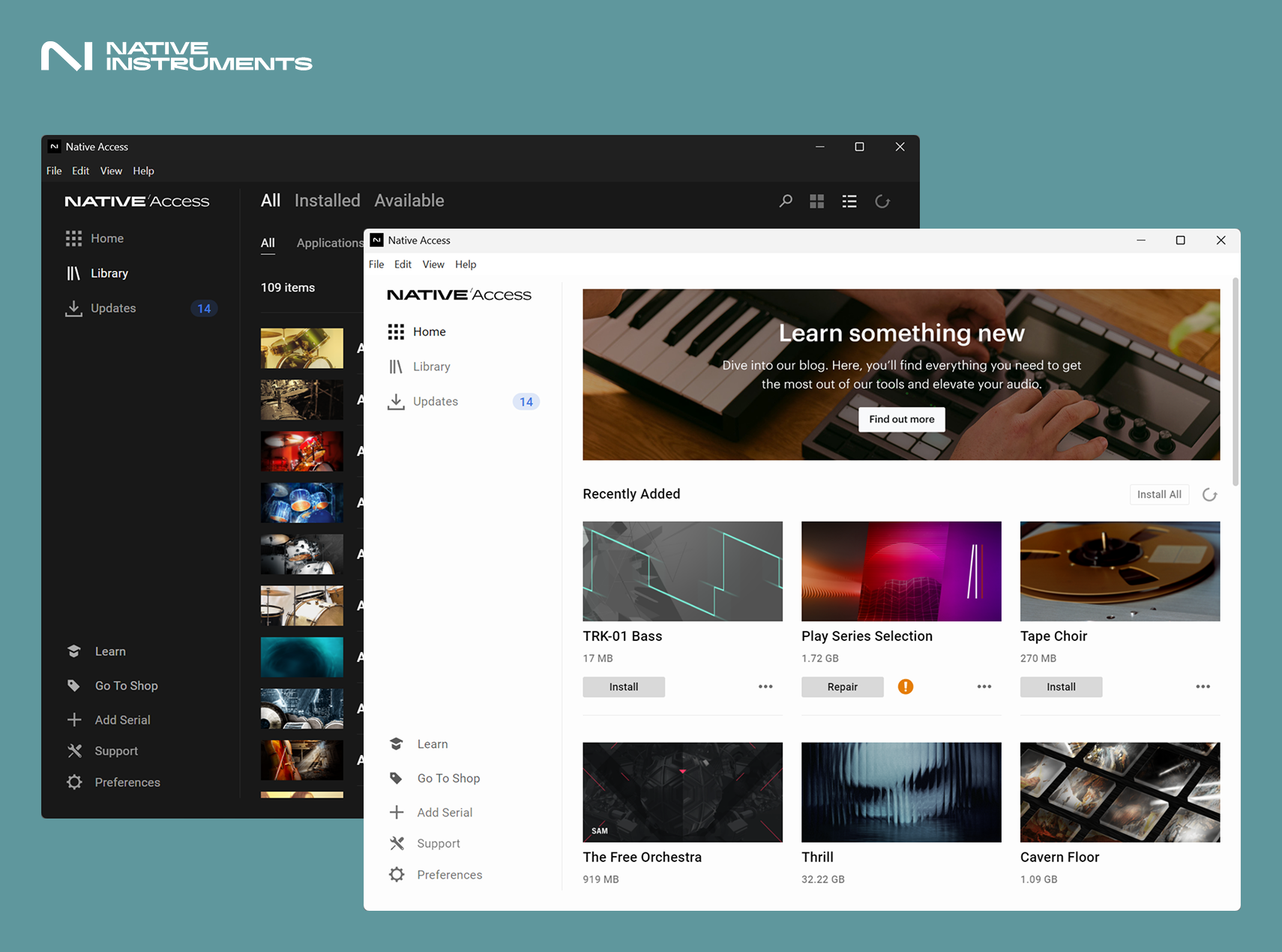Open Play Series Selection thumbnail
Image resolution: width=1282 pixels, height=952 pixels.
coord(901,571)
